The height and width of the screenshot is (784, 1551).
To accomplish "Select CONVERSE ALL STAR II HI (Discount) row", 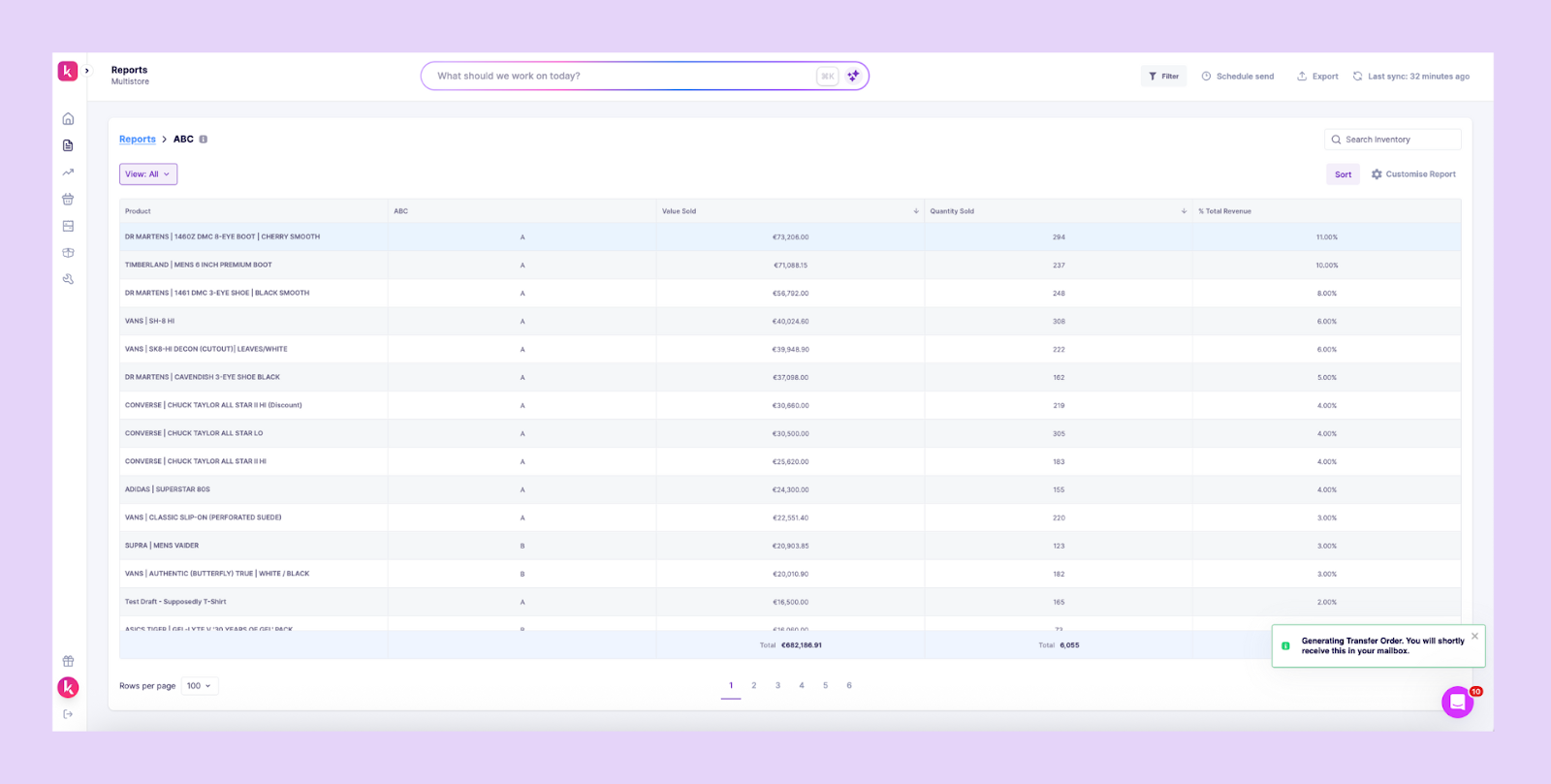I will coord(790,405).
